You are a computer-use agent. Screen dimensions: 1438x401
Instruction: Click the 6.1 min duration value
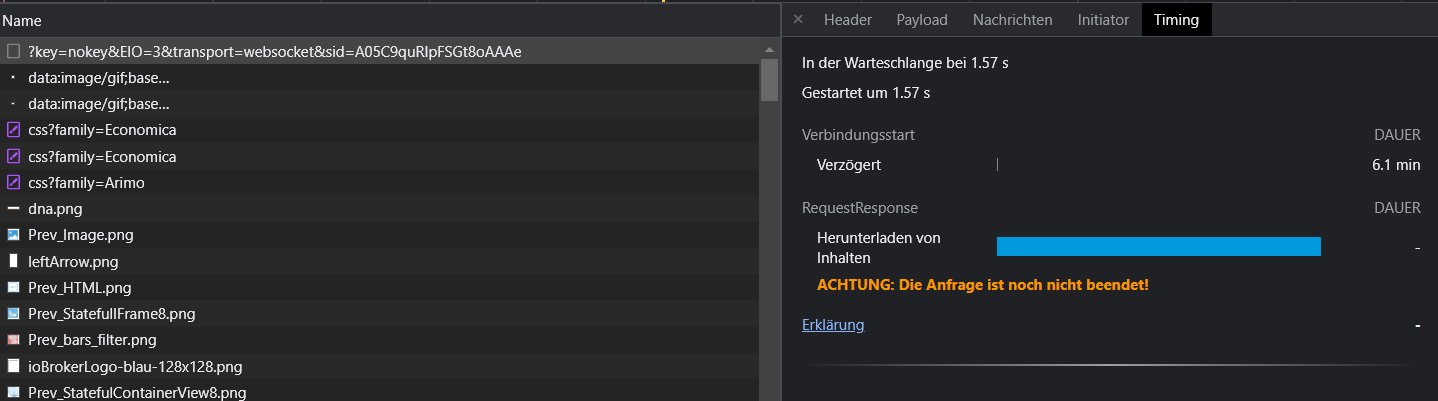point(1396,165)
